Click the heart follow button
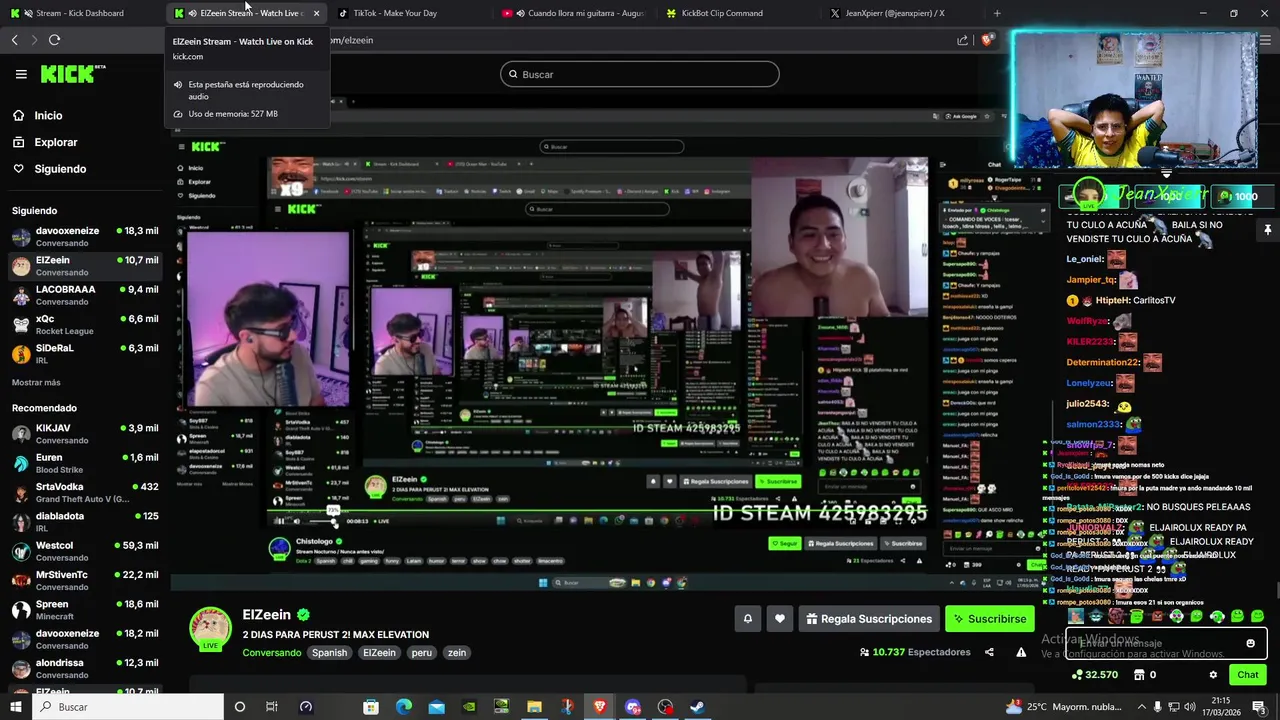Screen dimensions: 1280x720 [780, 619]
